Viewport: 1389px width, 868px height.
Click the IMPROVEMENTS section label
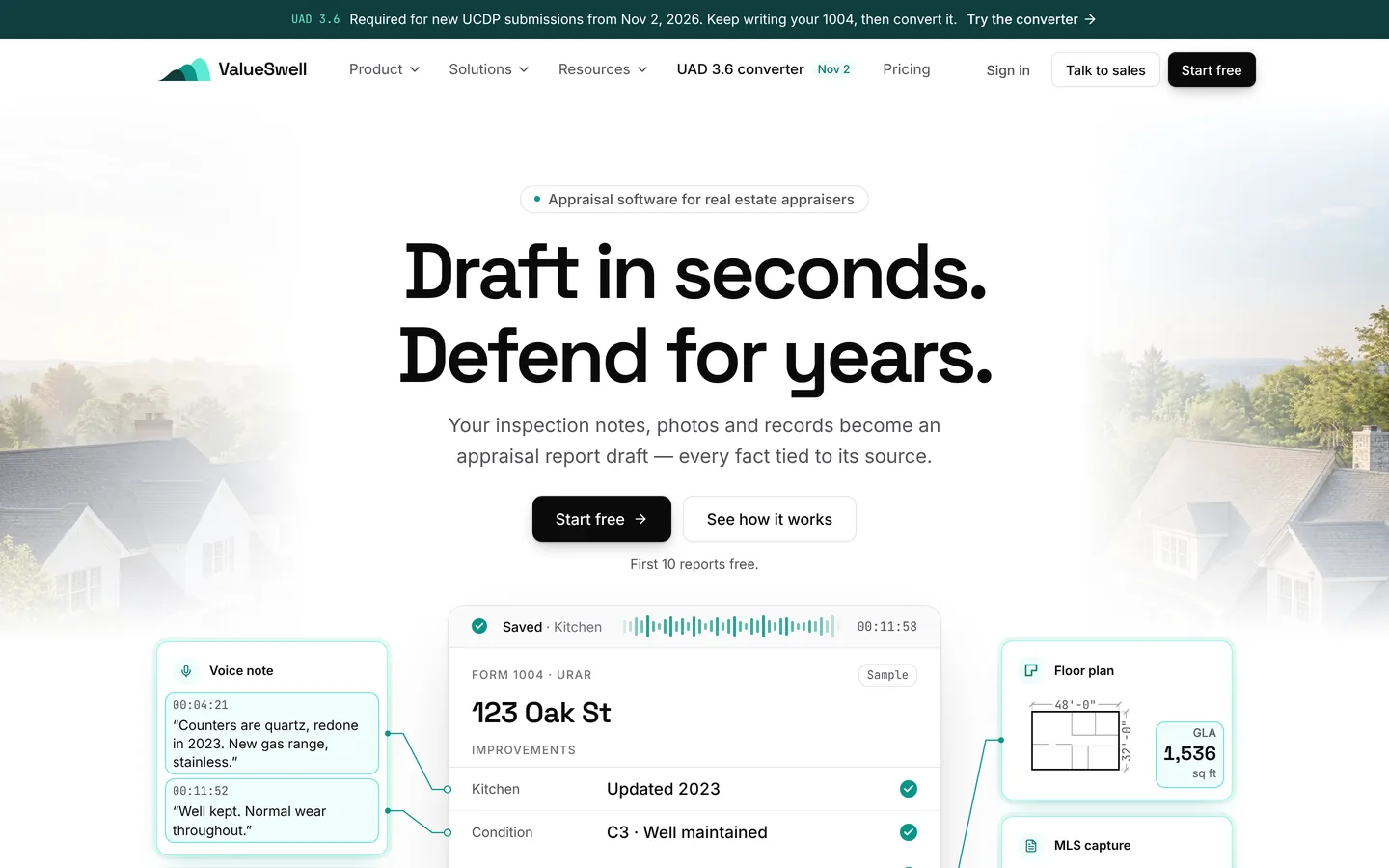524,750
